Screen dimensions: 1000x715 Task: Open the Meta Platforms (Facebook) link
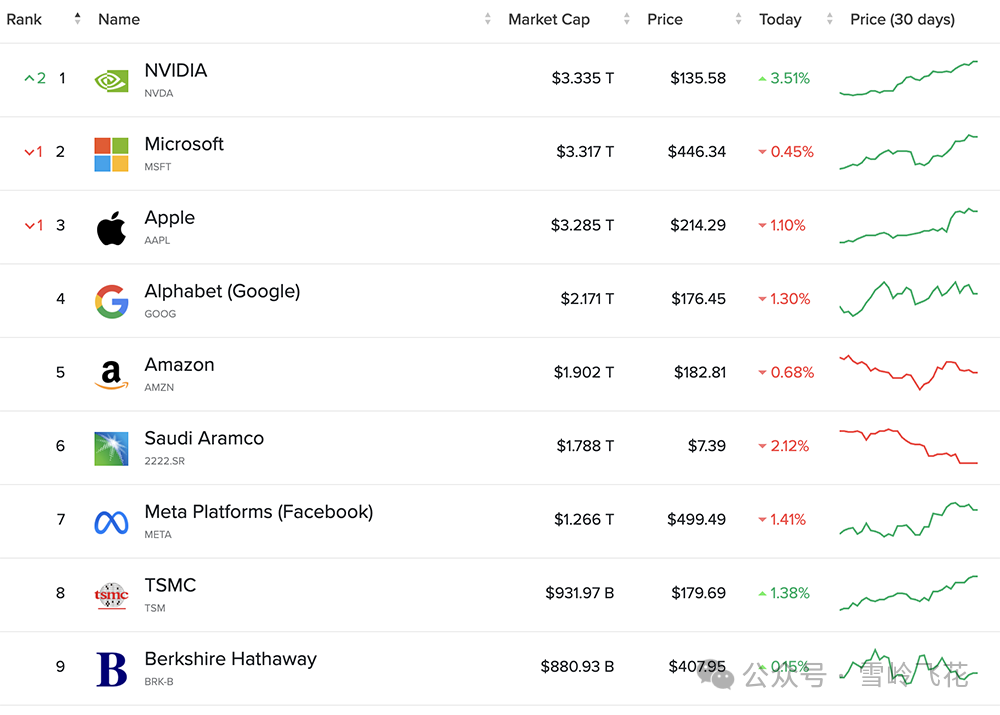[x=258, y=512]
